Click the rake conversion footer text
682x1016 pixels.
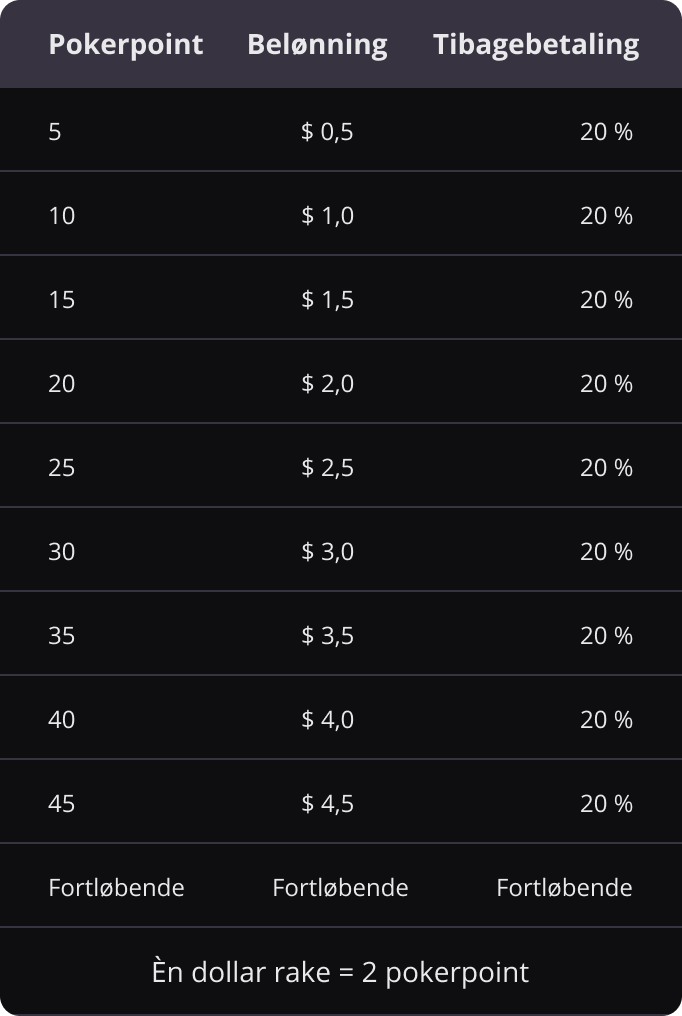340,971
